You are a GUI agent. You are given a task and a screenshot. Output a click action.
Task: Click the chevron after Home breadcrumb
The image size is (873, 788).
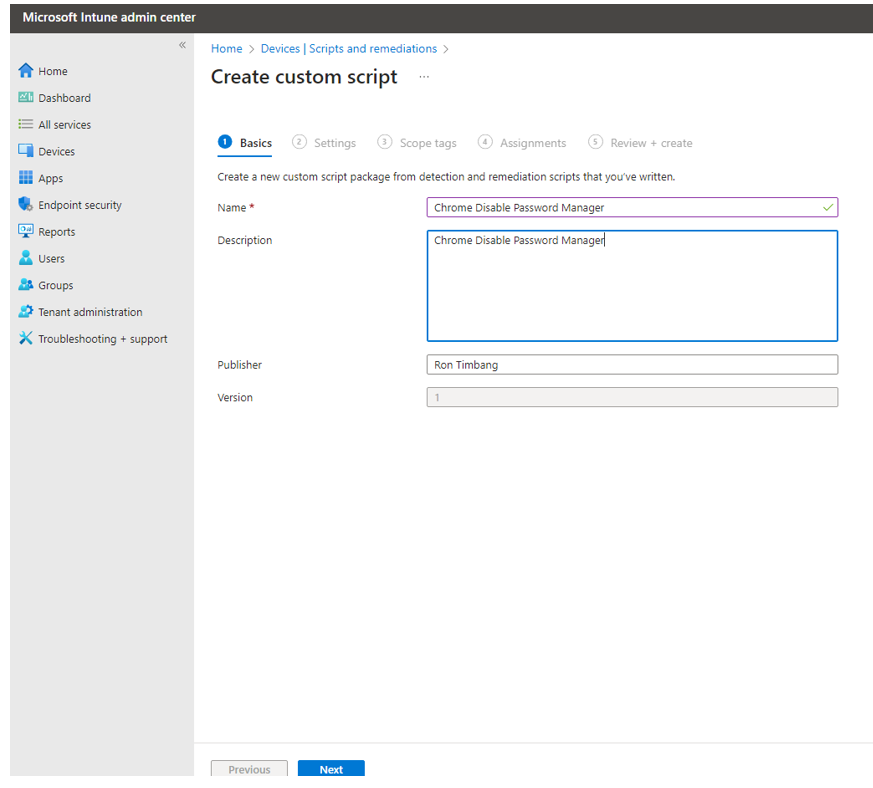[x=252, y=49]
